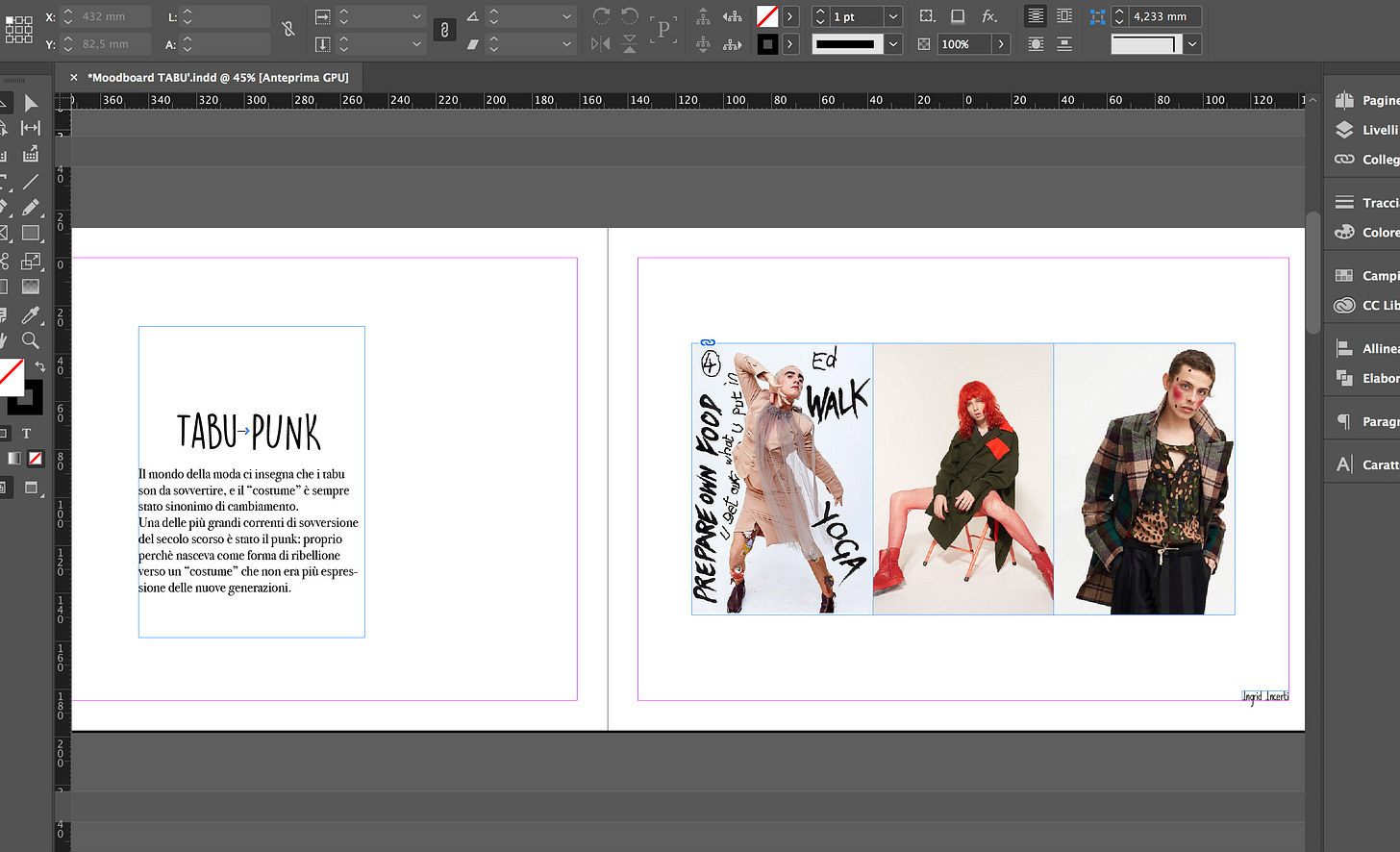This screenshot has height=852, width=1400.
Task: Expand the corner shape dropdown
Action: (x=1192, y=44)
